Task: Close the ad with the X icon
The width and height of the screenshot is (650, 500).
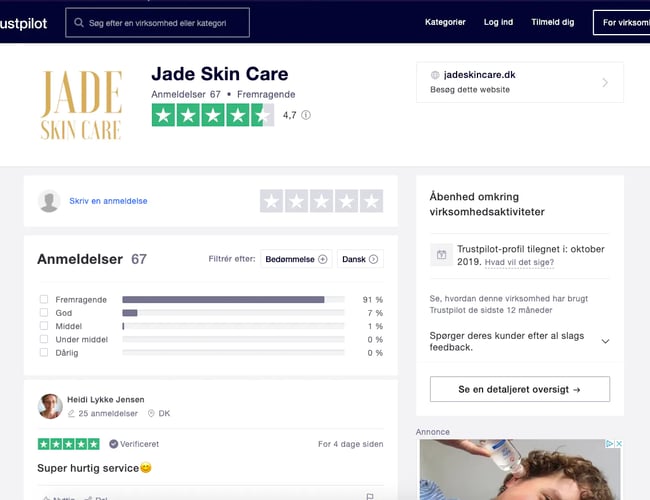Action: click(619, 444)
